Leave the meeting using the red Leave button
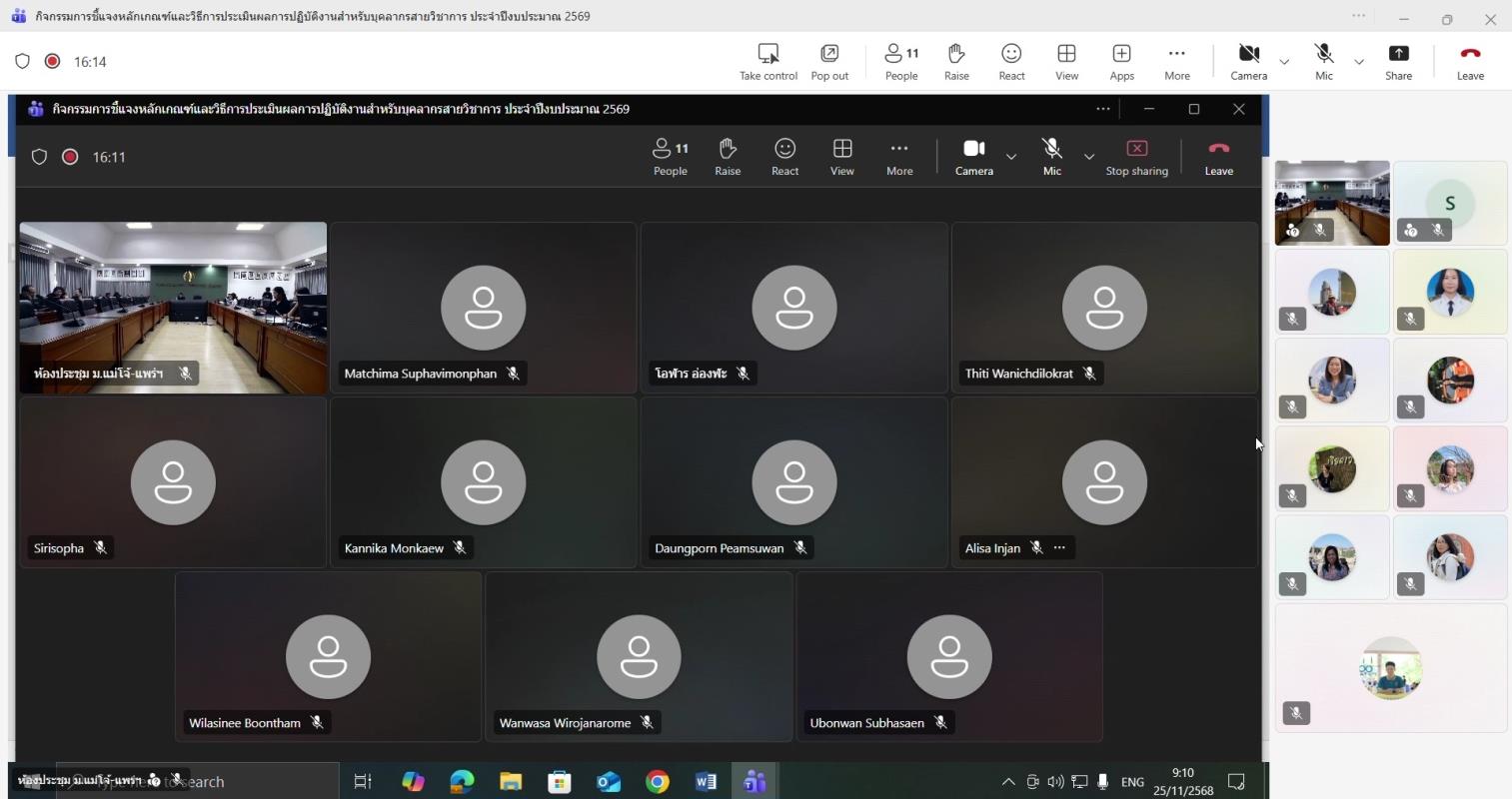 (x=1470, y=61)
